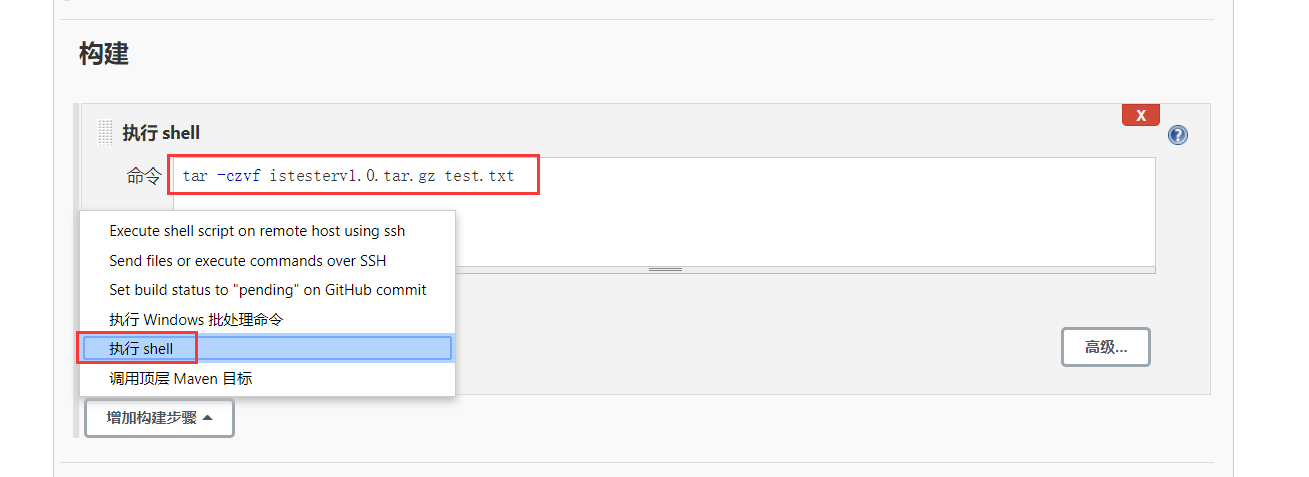Place cursor on 'tar' in command
Screen dimensions: 1309x477
tap(195, 176)
